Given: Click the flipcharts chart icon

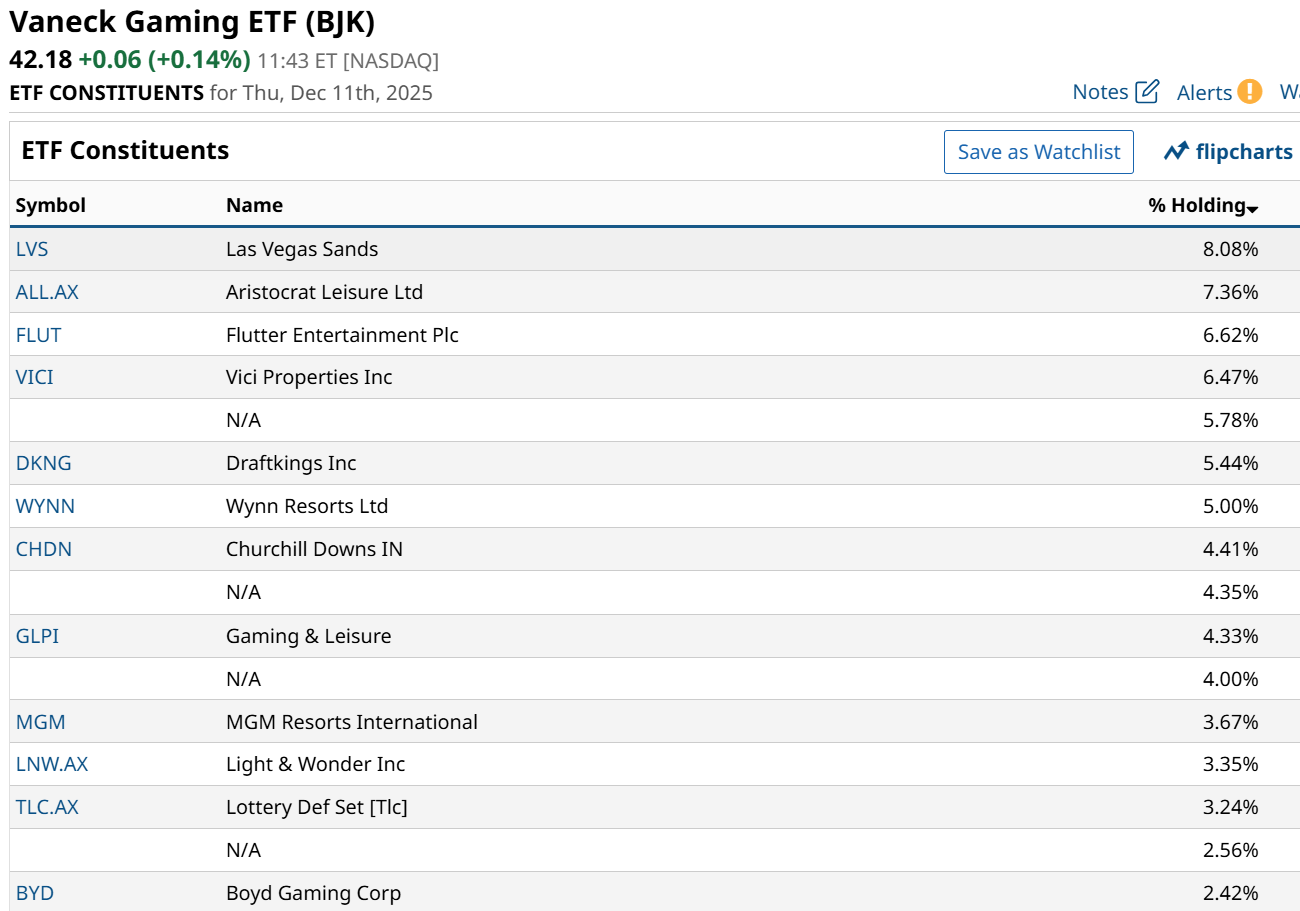Looking at the screenshot, I should [1176, 152].
